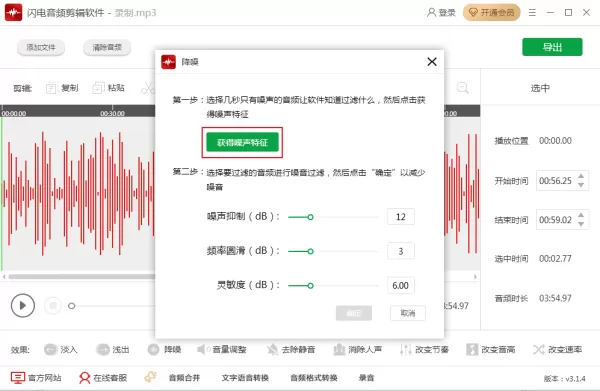Click the greyed 确定 button
This screenshot has width=600, height=391.
(x=354, y=313)
